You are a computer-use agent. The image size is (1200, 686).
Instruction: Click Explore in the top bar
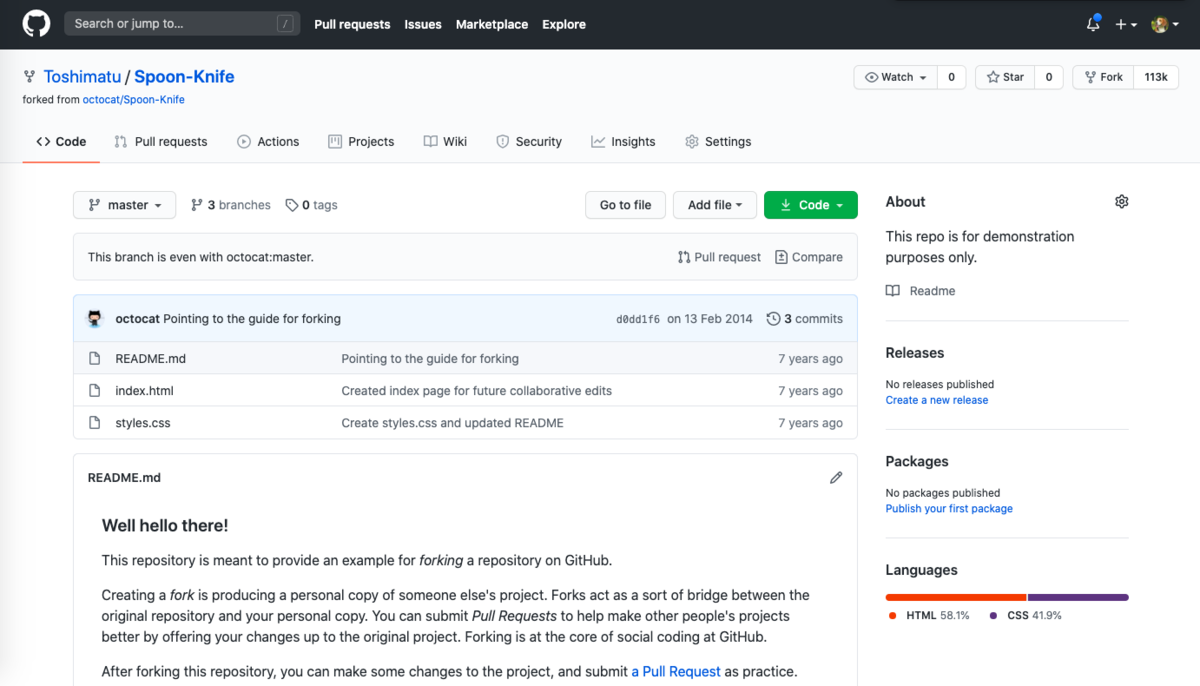coord(564,24)
